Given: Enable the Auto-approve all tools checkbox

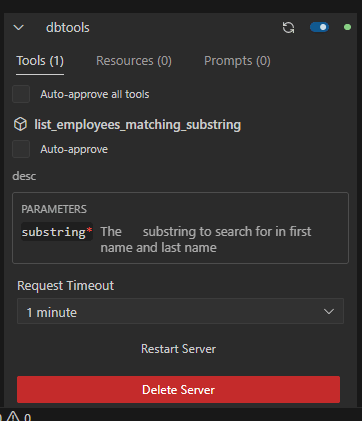Looking at the screenshot, I should pyautogui.click(x=21, y=94).
